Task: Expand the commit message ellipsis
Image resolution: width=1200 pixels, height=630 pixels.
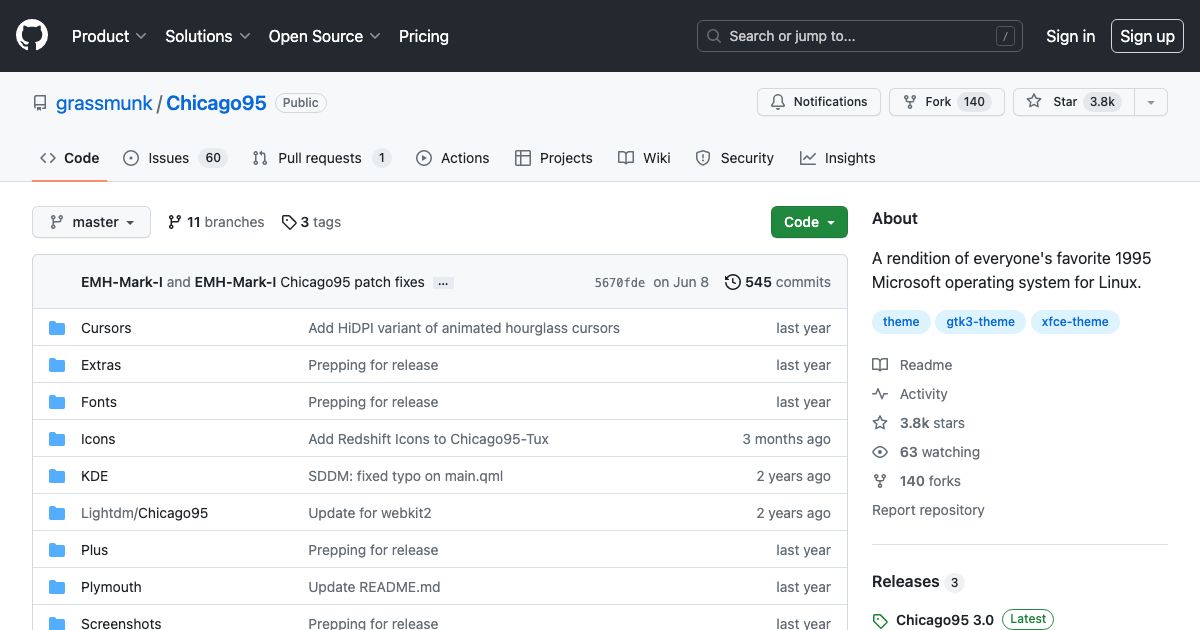Action: coord(443,283)
